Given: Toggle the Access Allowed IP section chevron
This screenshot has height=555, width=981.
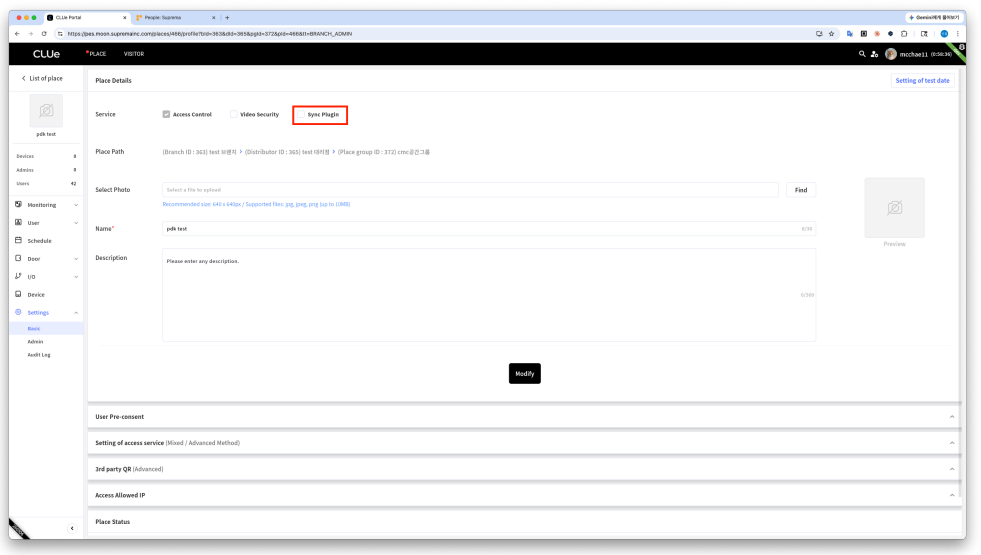Looking at the screenshot, I should pos(952,496).
